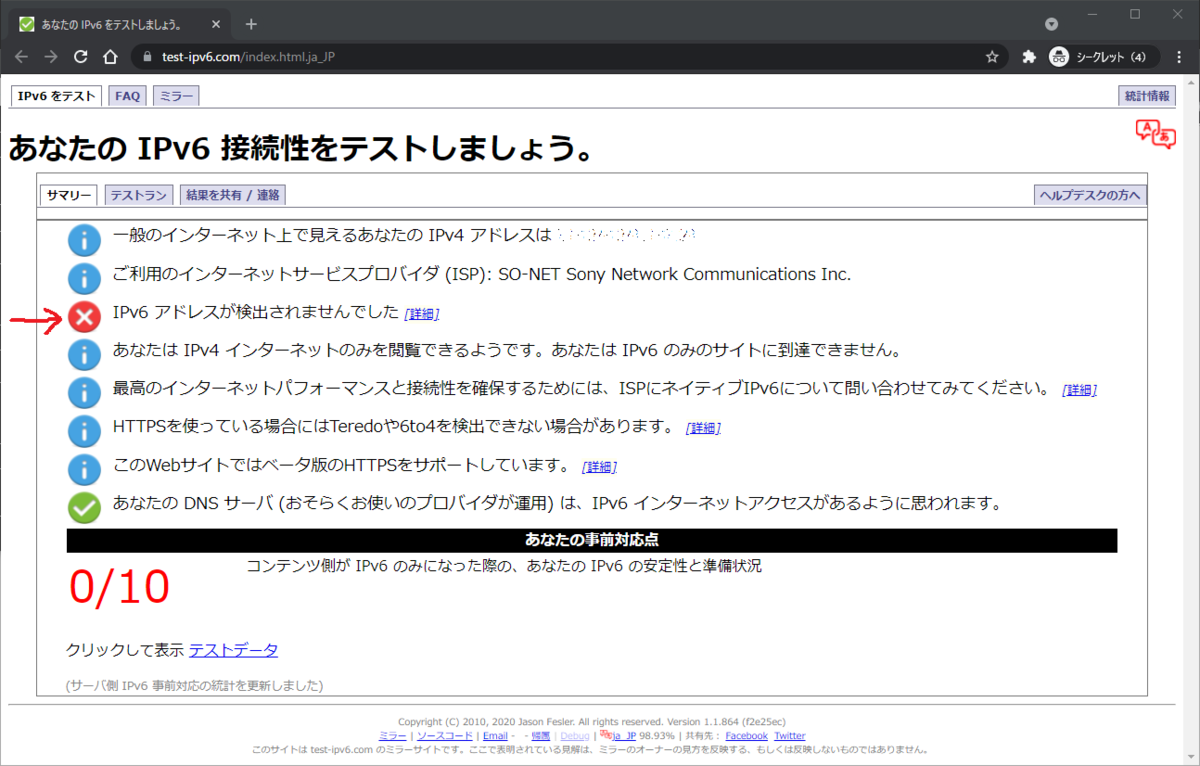The height and width of the screenshot is (766, 1200).
Task: Click info icon beside IPv4 address line
Action: (85, 241)
